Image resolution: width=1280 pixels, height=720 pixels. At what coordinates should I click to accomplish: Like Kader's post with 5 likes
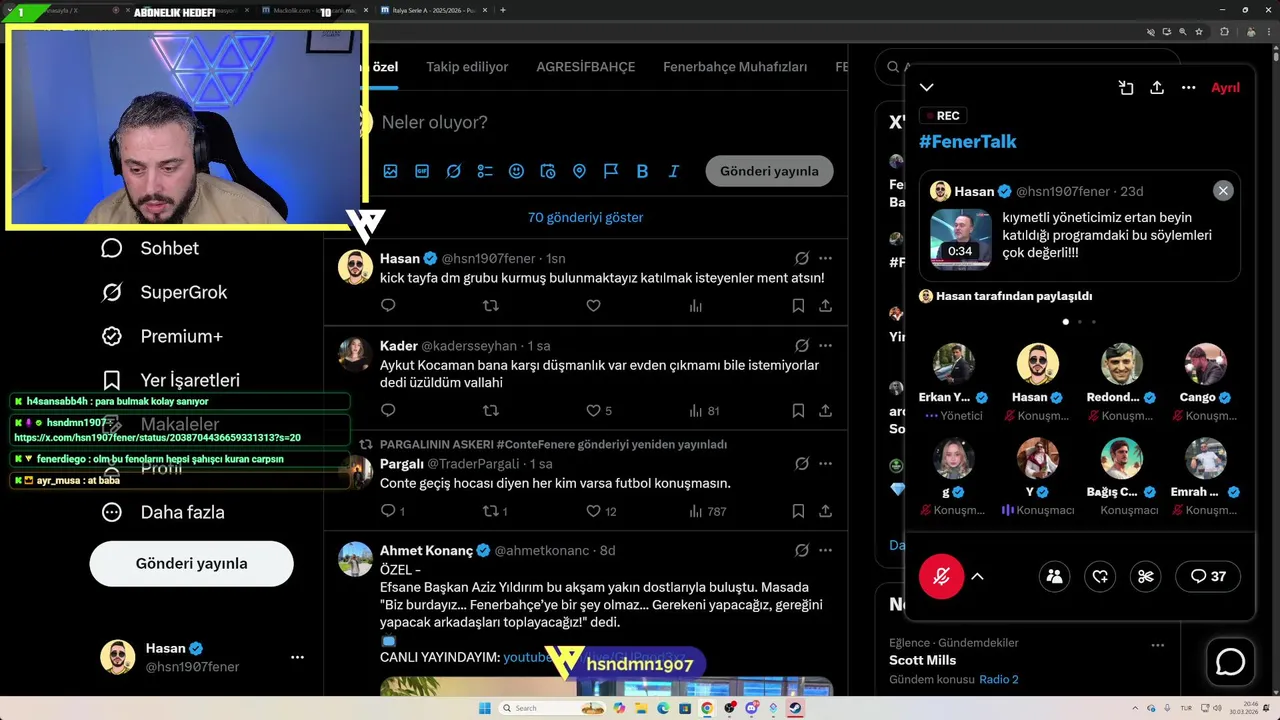(x=598, y=410)
